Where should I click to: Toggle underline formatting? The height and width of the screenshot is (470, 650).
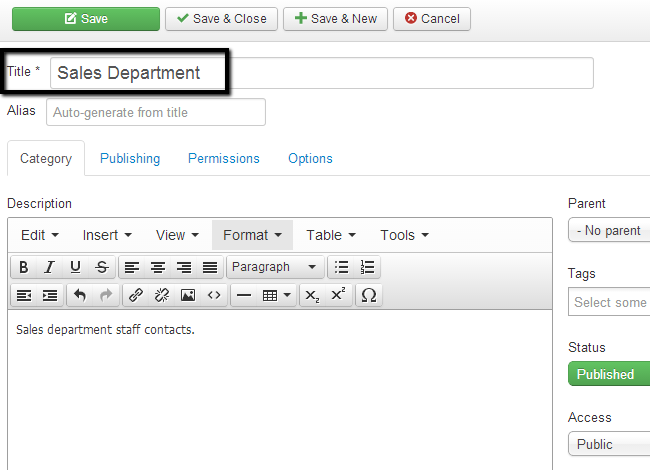coord(75,267)
